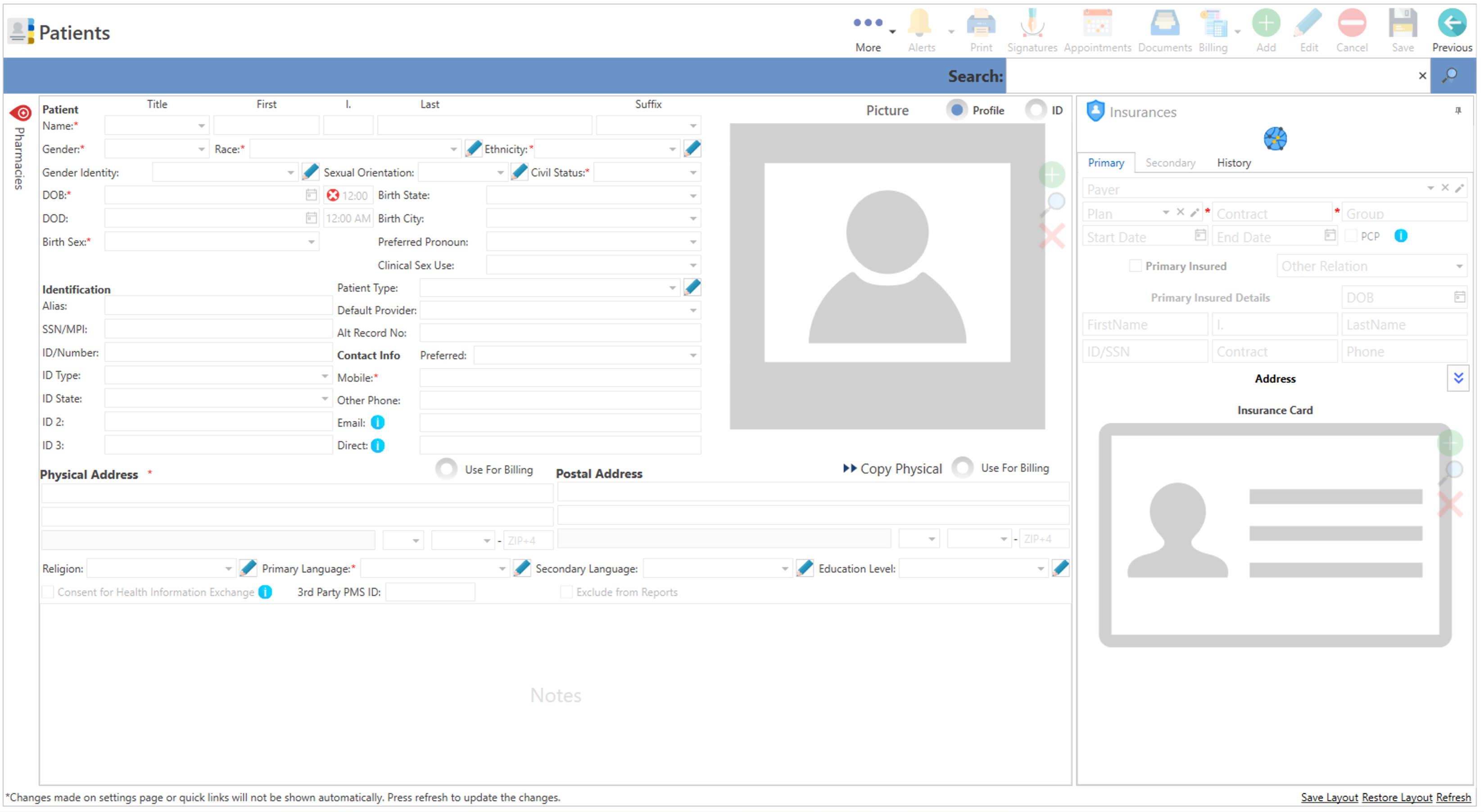Viewport: 1484px width, 812px height.
Task: Open the More options menu
Action: coord(868,32)
